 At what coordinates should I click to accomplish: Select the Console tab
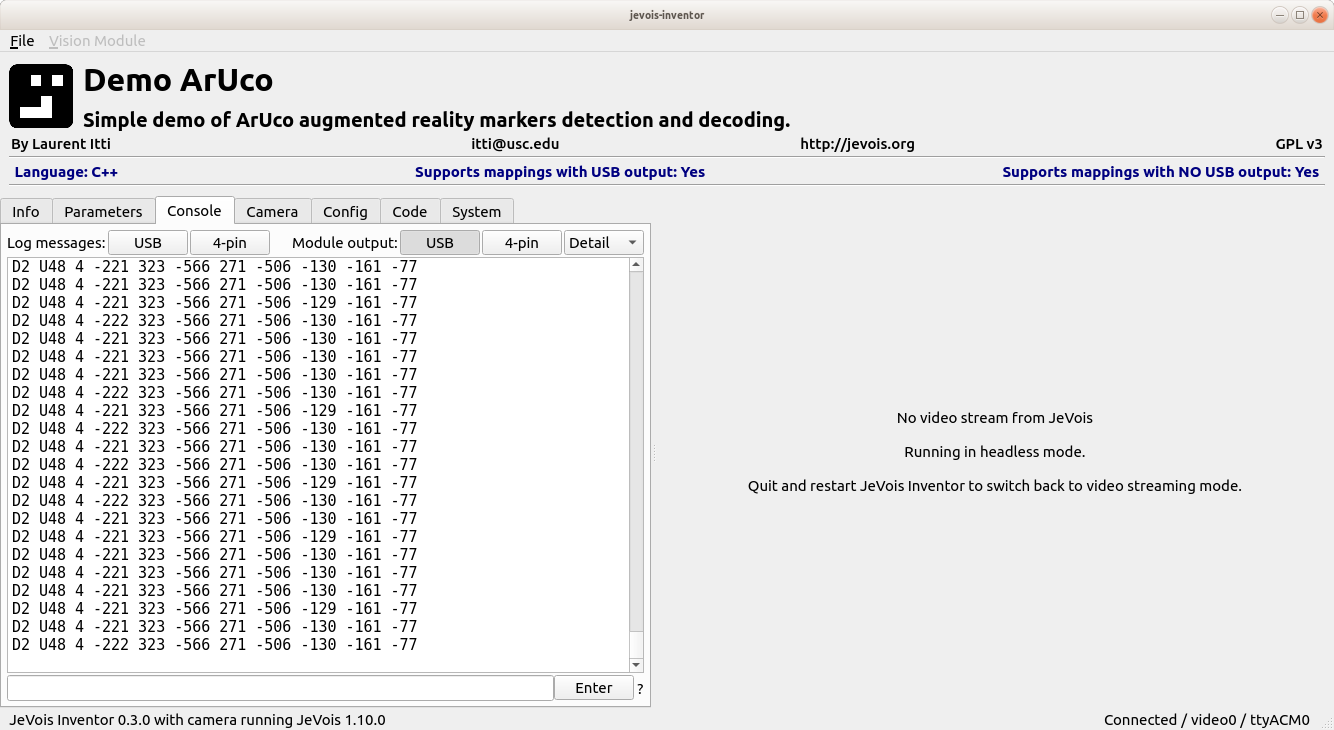tap(194, 210)
